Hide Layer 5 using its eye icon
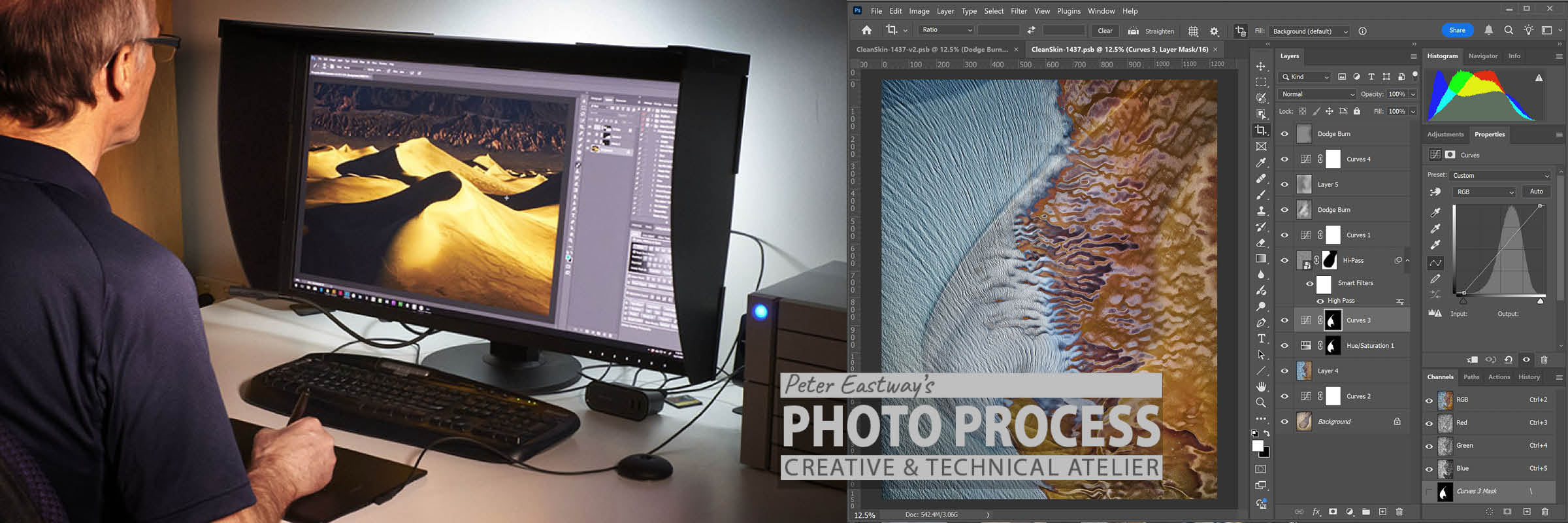The height and width of the screenshot is (523, 1568). pos(1284,184)
